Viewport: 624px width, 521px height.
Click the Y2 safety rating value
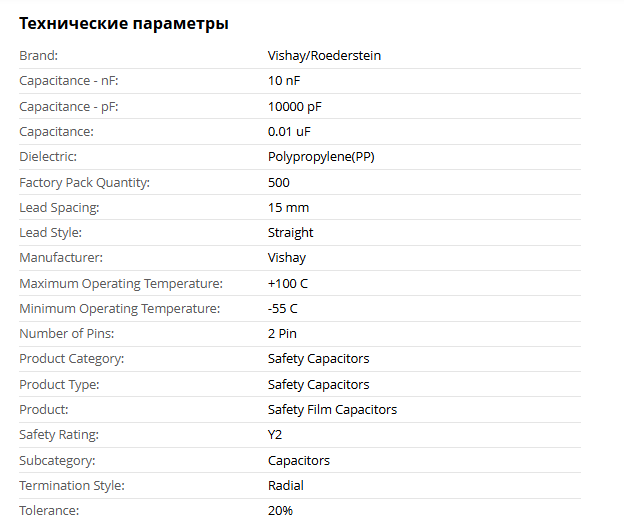click(x=275, y=435)
